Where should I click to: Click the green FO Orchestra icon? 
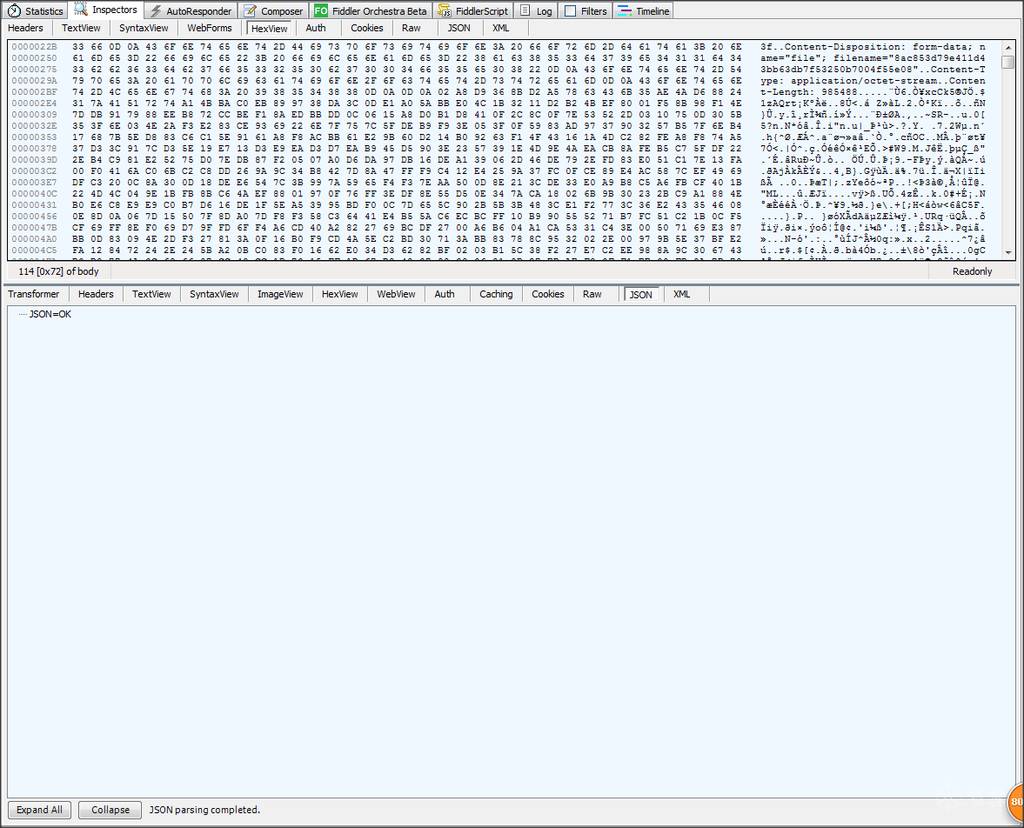tap(321, 11)
